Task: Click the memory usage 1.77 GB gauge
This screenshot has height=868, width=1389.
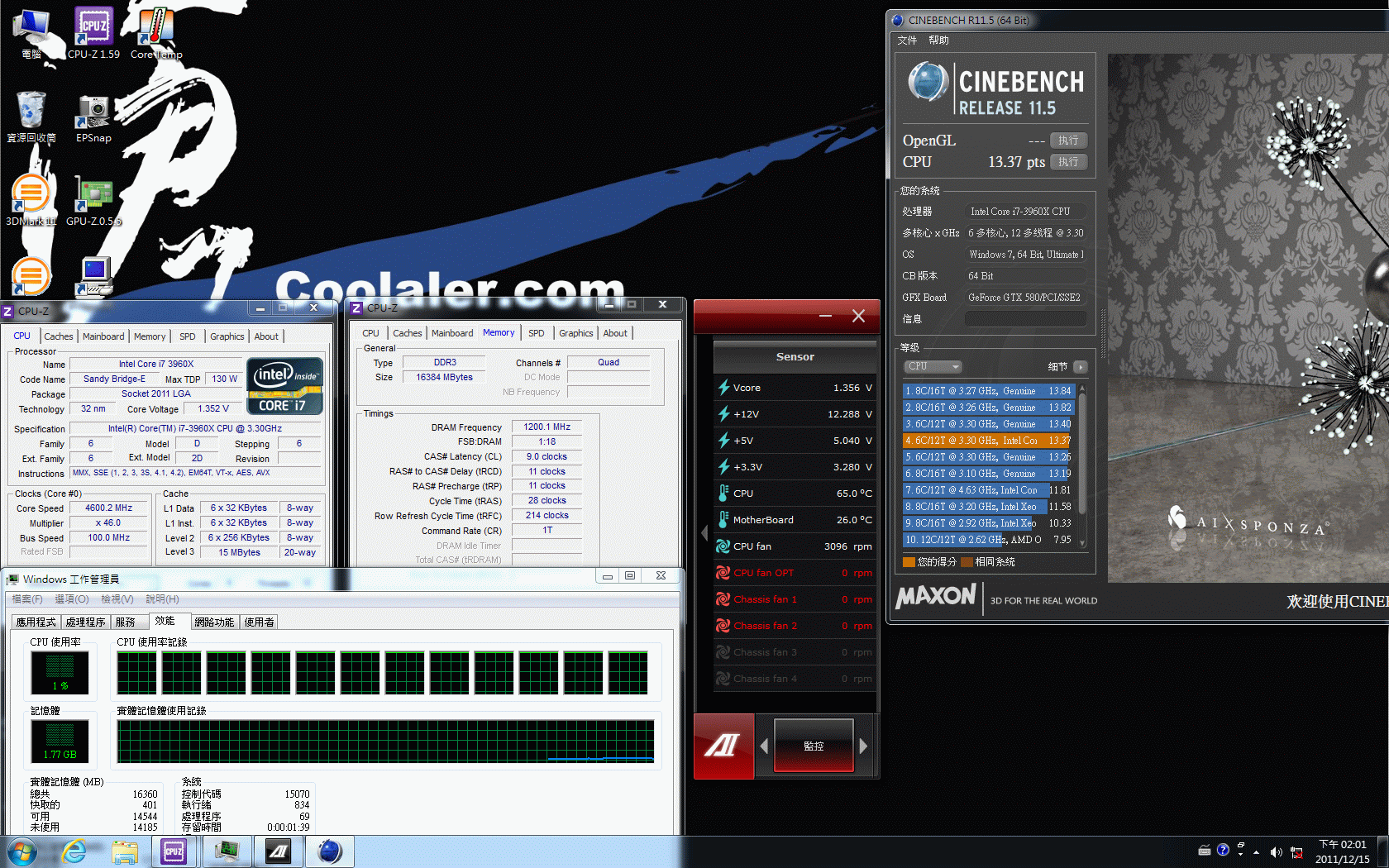Action: tap(60, 742)
